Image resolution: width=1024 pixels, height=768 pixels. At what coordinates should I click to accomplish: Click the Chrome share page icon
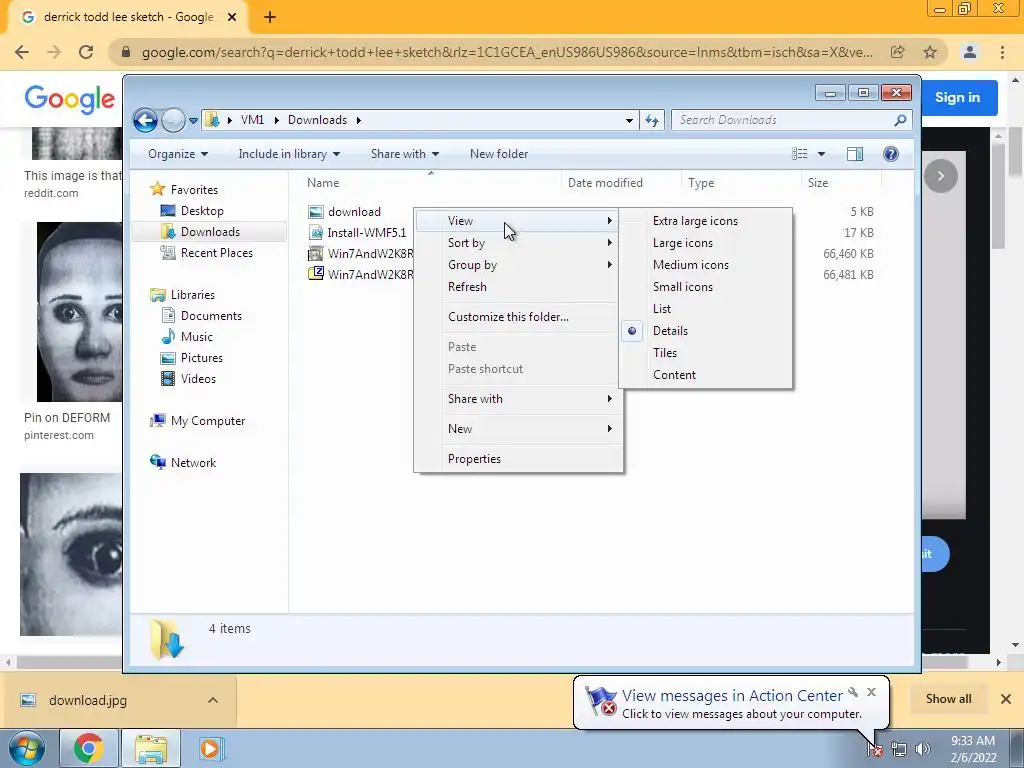click(898, 52)
